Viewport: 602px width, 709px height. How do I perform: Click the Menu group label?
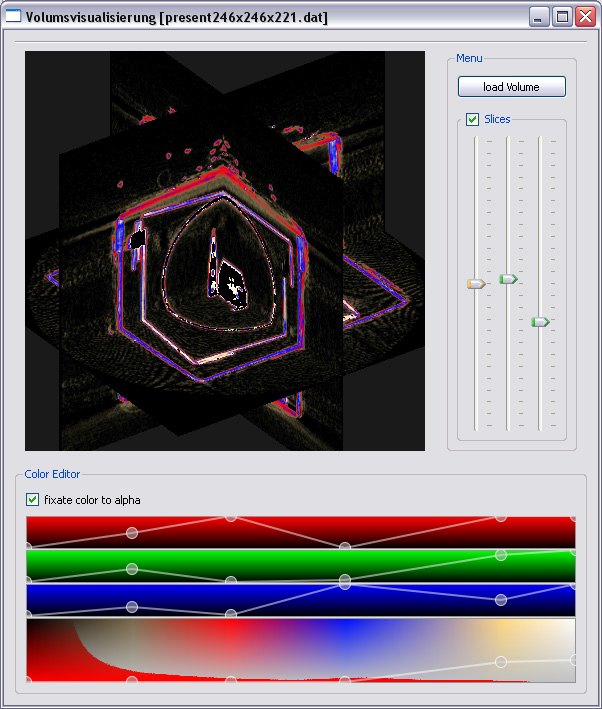(469, 58)
